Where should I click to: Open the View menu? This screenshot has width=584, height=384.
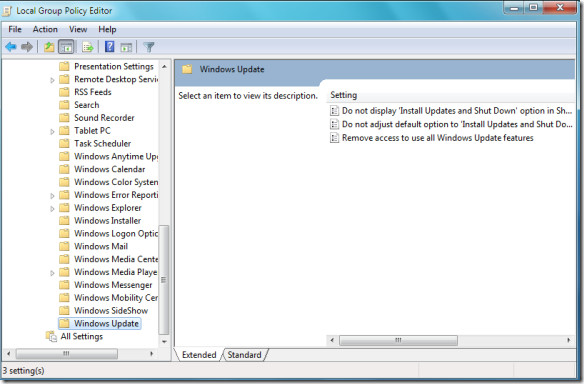(78, 29)
